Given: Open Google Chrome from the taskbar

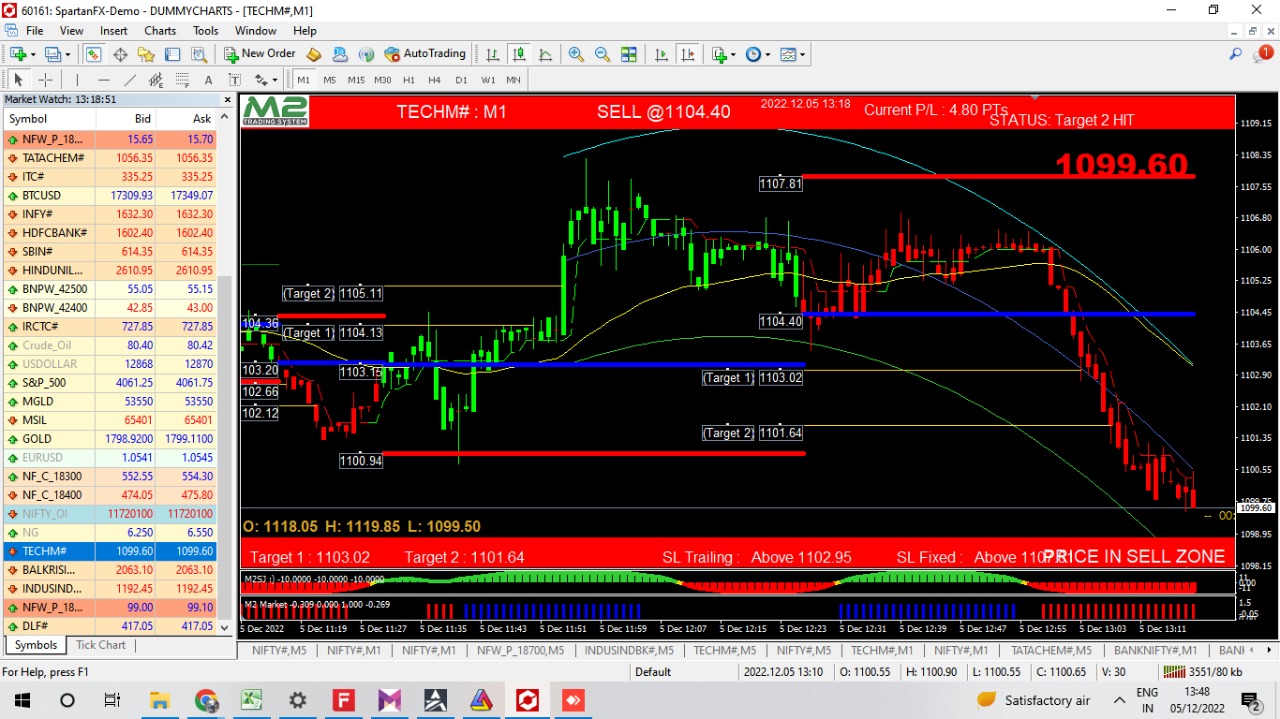Looking at the screenshot, I should click(206, 700).
